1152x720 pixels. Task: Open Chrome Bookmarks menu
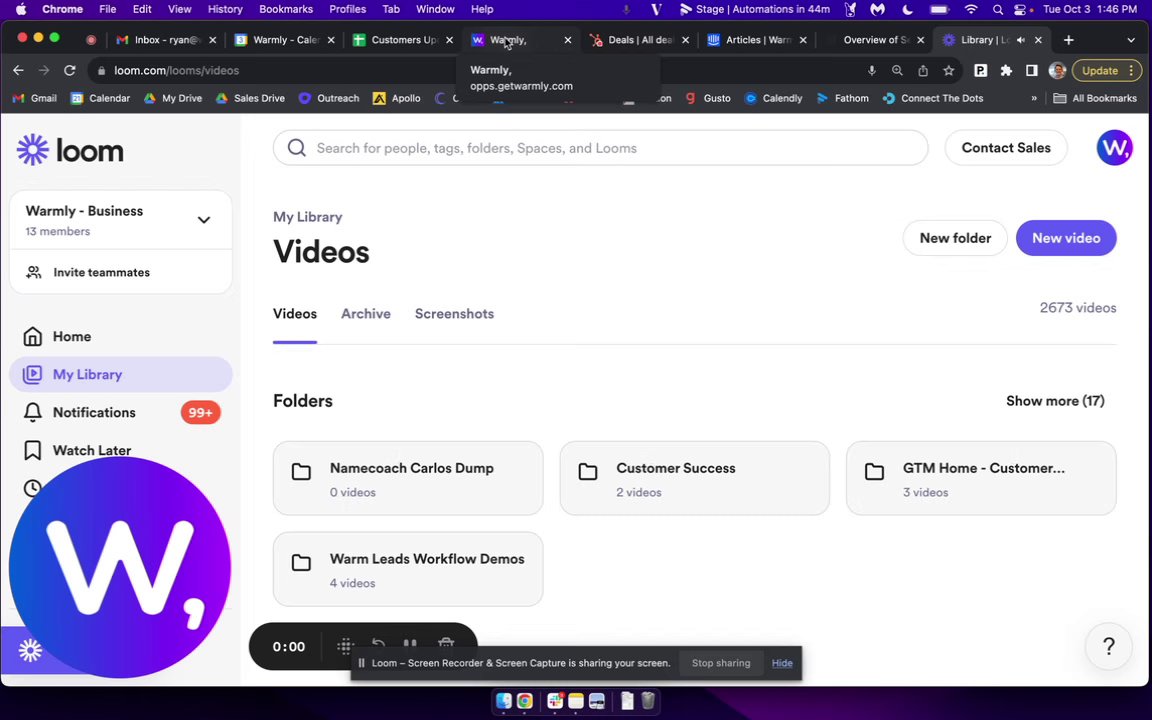286,10
